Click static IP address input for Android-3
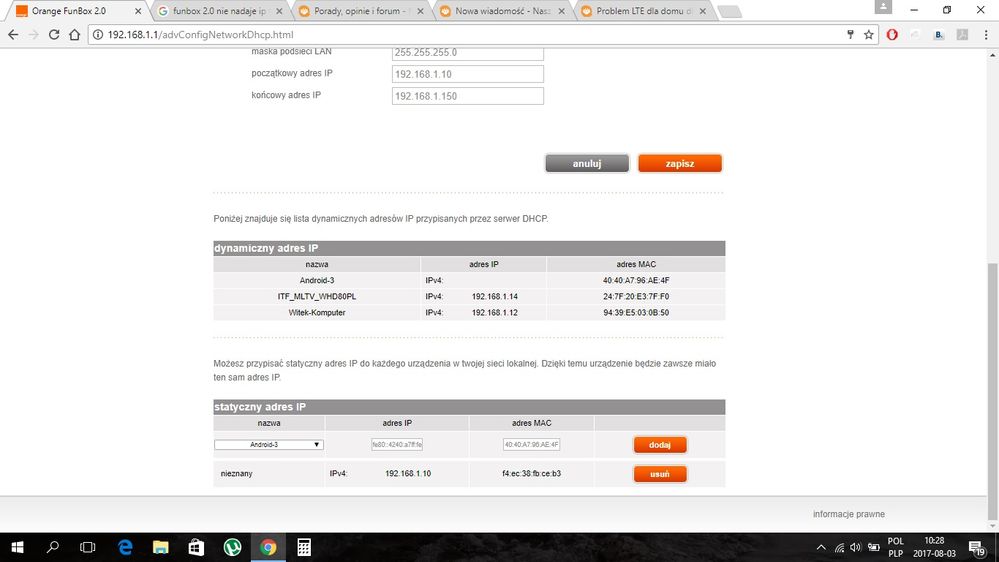Viewport: 999px width, 562px height. (397, 445)
